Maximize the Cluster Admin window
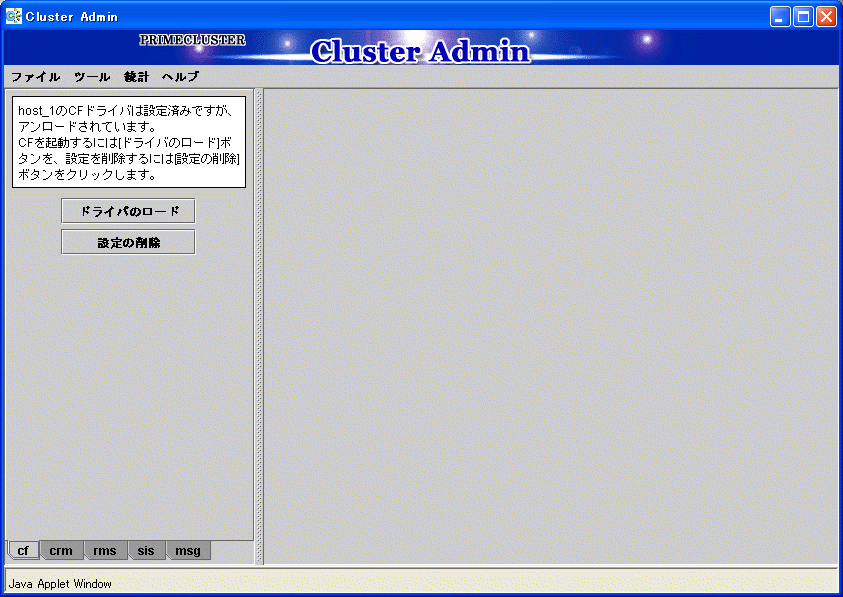Image resolution: width=843 pixels, height=597 pixels. click(803, 17)
